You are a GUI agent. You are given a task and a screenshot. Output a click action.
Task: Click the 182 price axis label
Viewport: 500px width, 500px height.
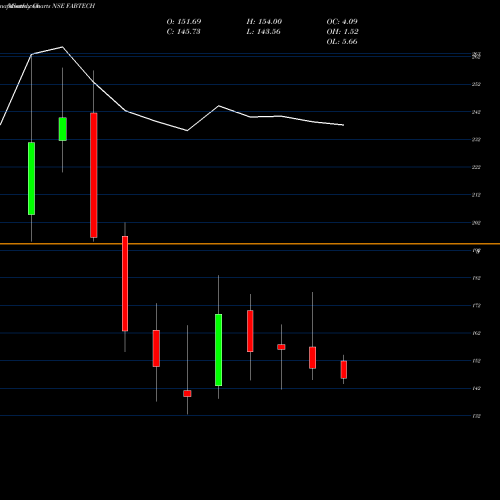tap(476, 278)
